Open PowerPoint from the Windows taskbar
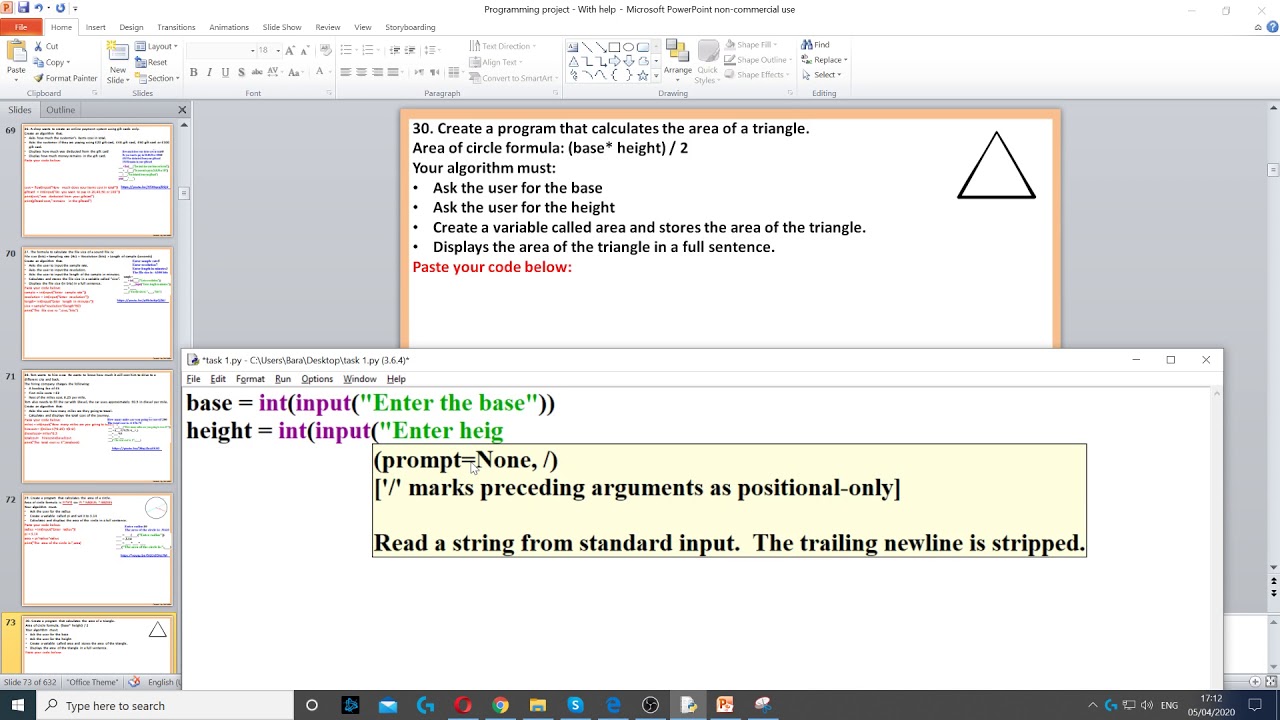The height and width of the screenshot is (720, 1280). tap(725, 705)
